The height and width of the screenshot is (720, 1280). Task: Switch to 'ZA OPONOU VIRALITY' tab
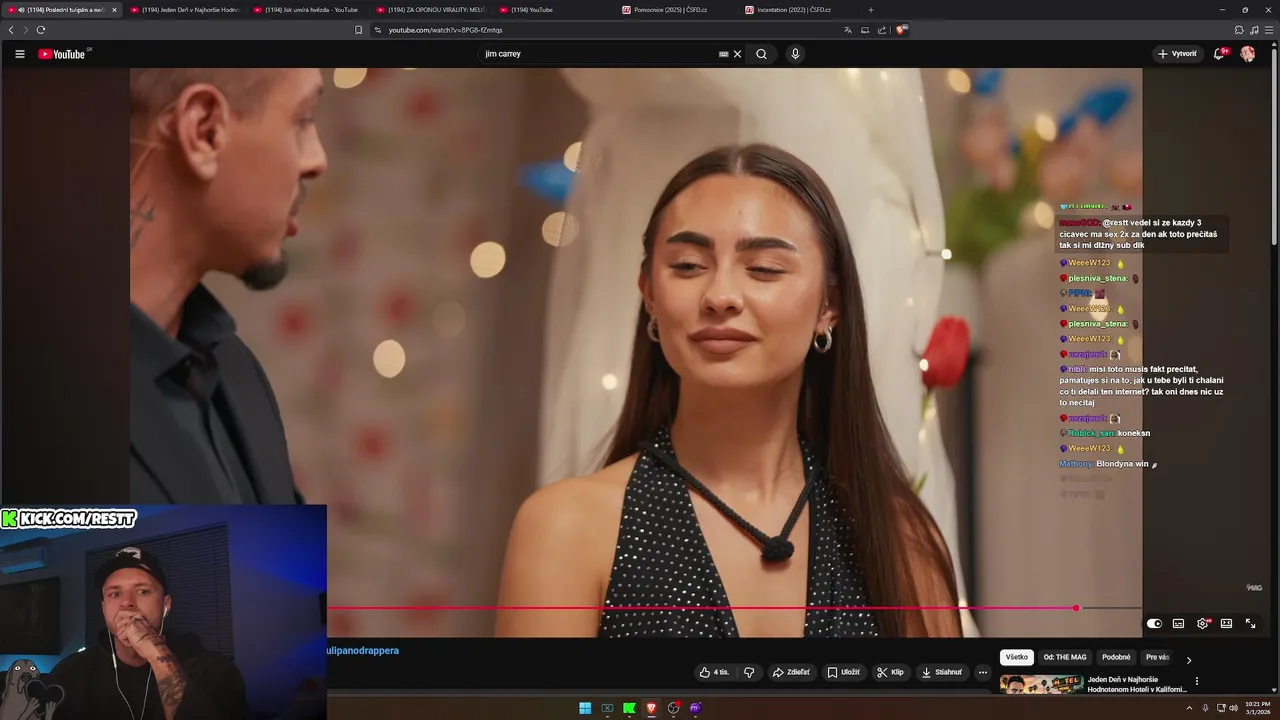click(x=431, y=10)
